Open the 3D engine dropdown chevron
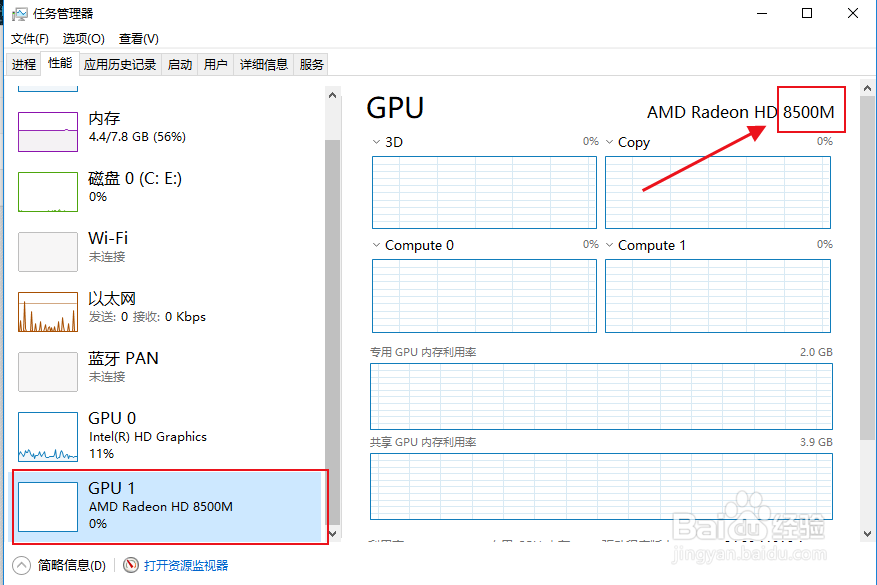 376,142
